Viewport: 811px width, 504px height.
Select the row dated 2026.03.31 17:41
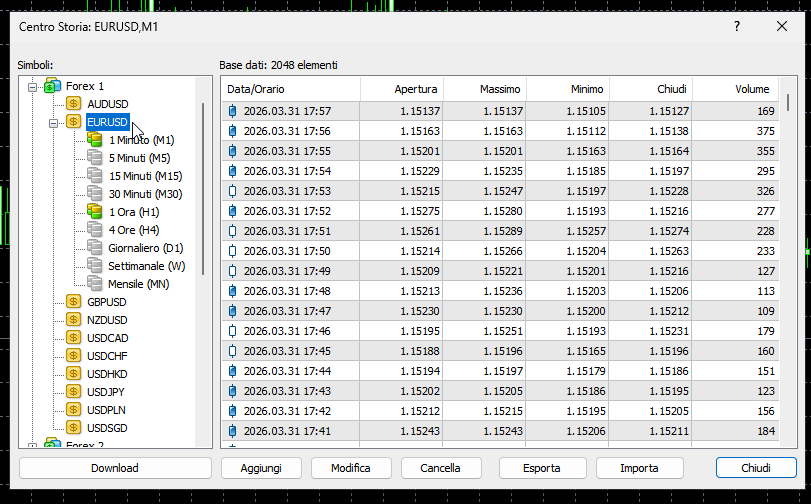click(500, 431)
